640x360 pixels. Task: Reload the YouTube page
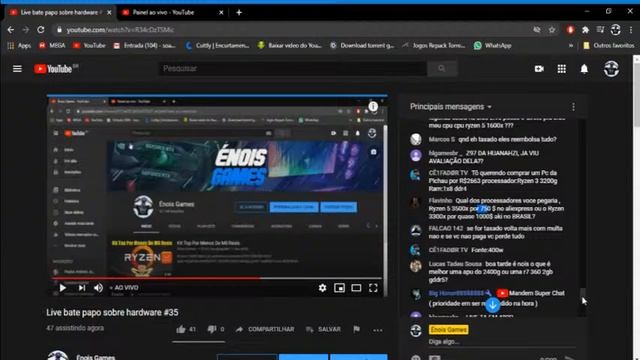[41, 30]
